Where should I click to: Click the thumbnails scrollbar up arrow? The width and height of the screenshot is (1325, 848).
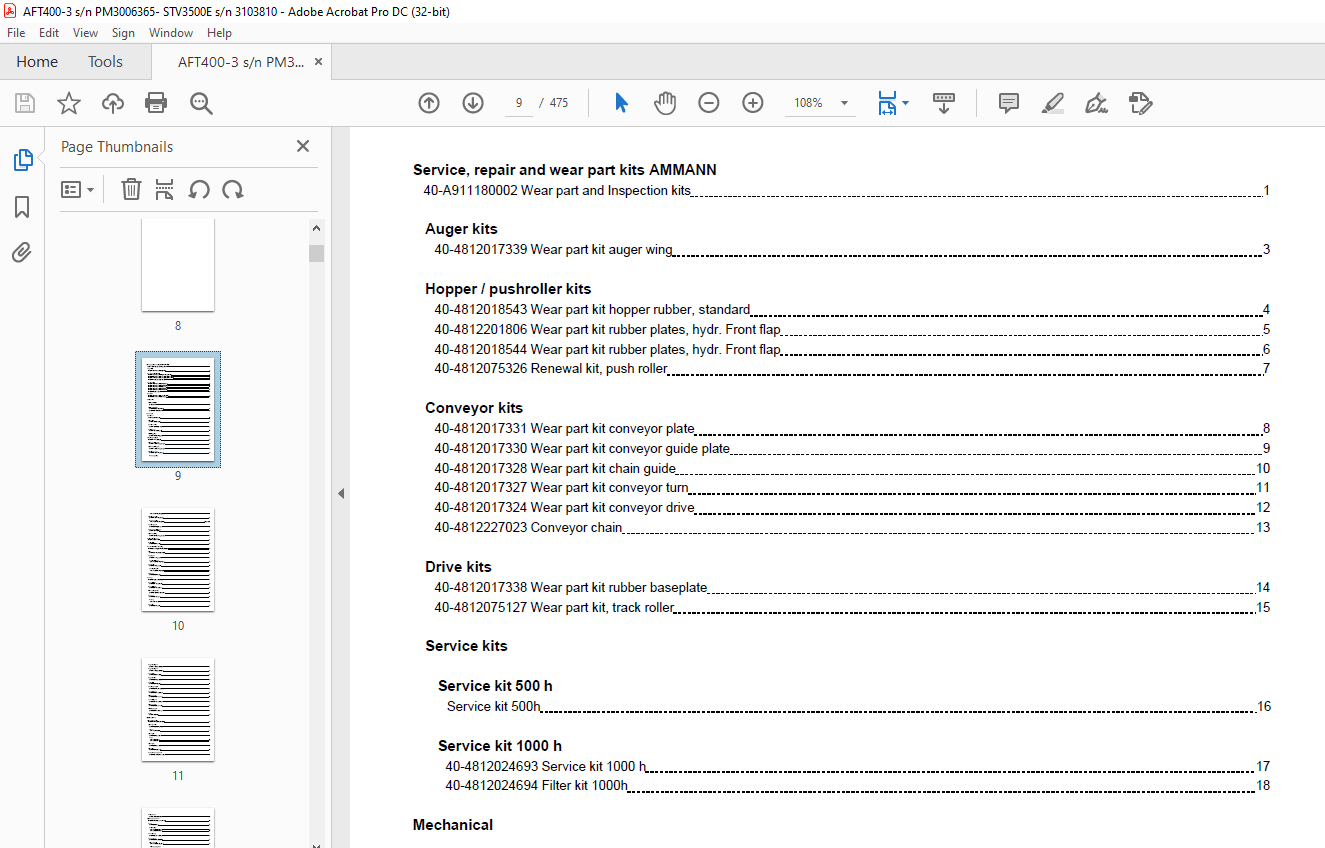click(317, 228)
